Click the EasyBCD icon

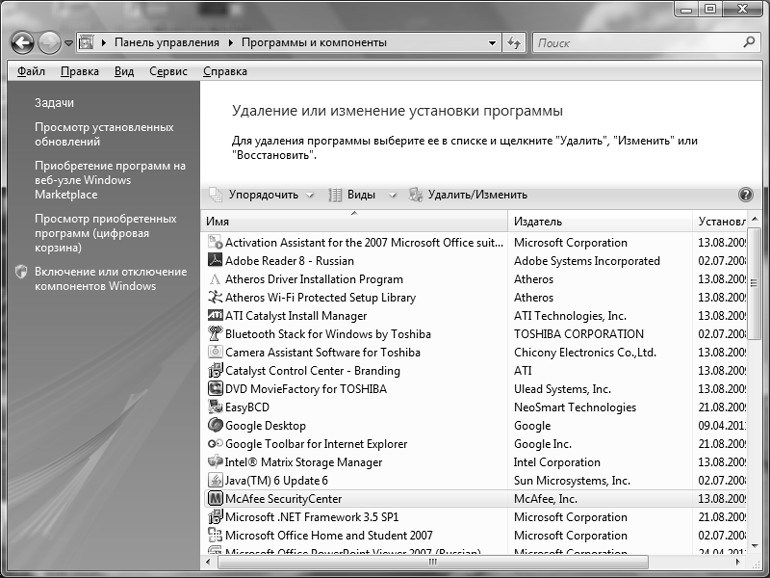click(x=215, y=407)
